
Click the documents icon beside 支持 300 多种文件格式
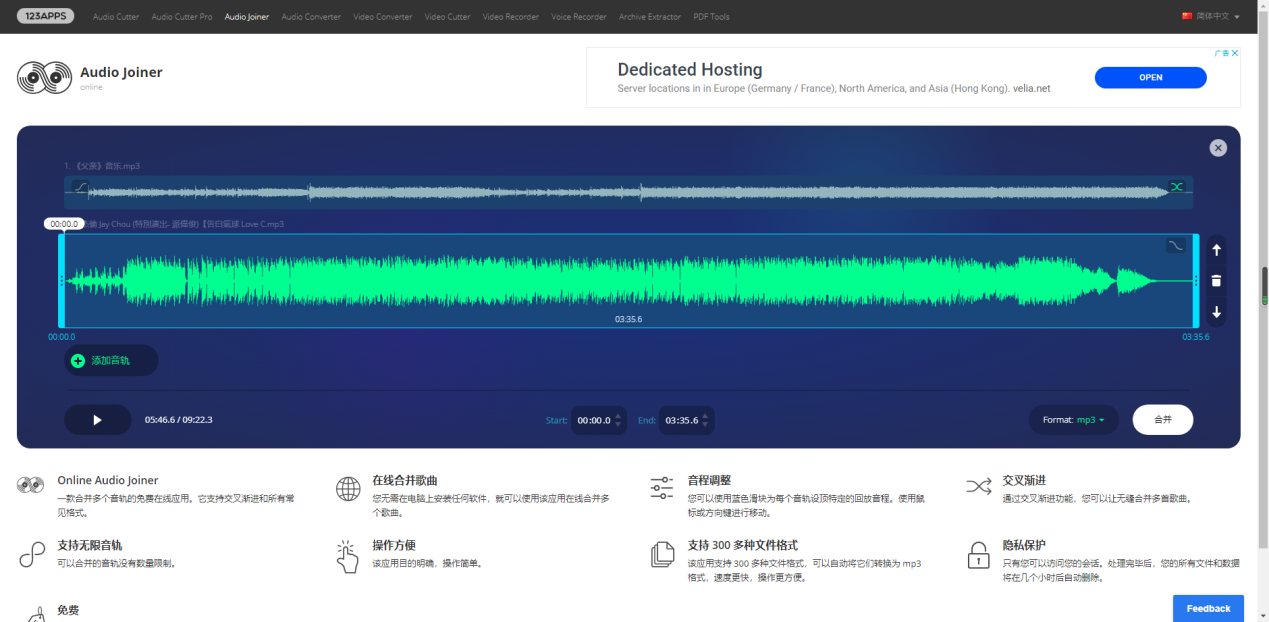pos(662,555)
